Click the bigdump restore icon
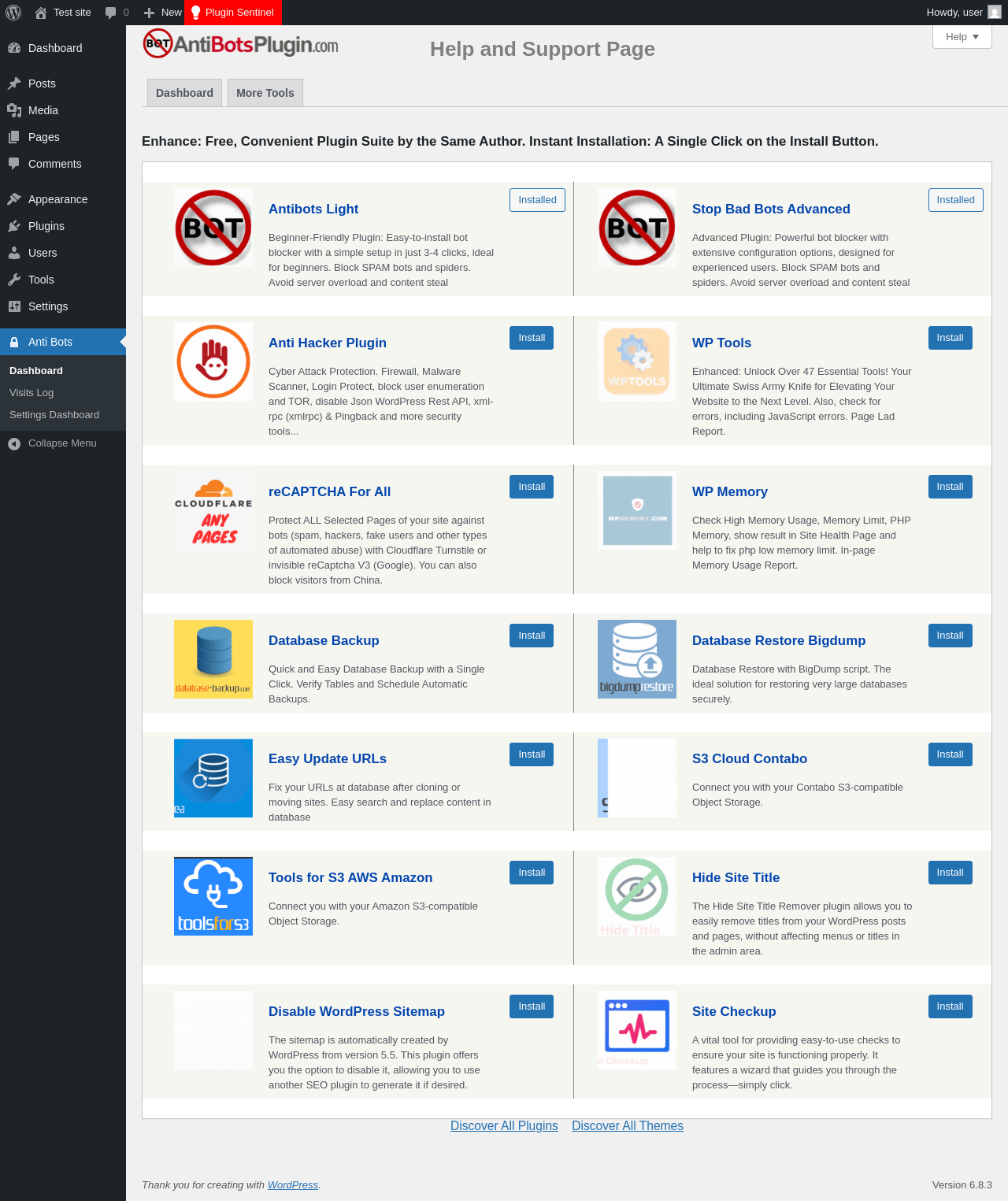 click(637, 659)
